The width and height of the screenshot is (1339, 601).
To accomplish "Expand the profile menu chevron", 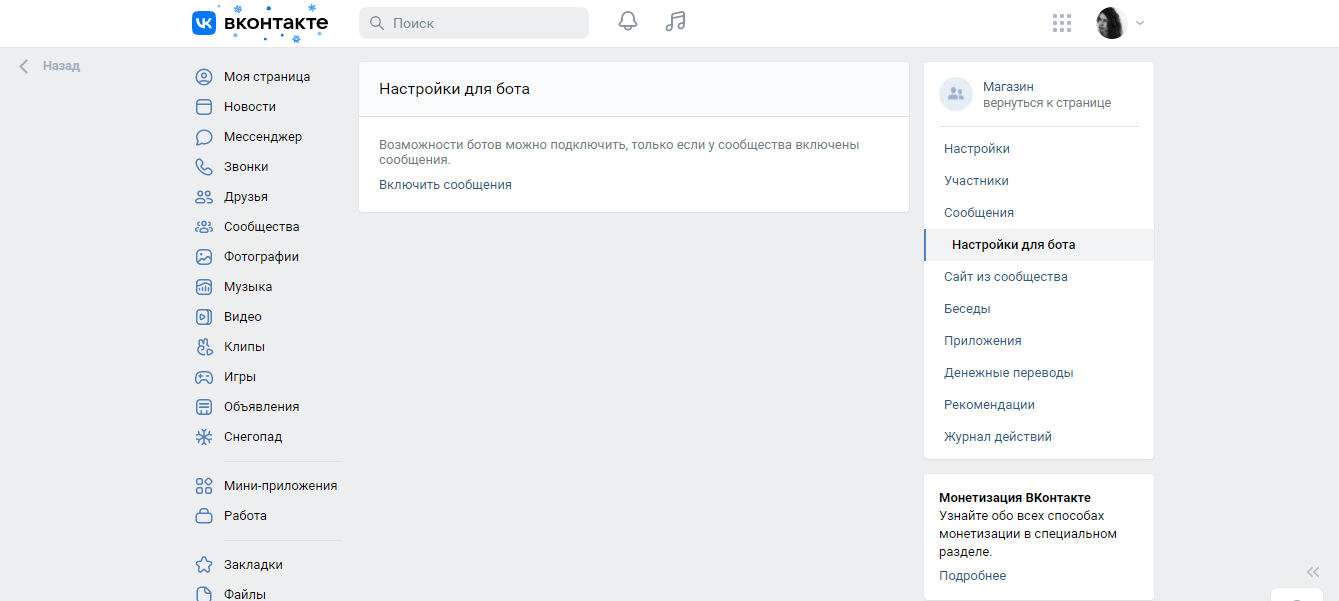I will click(x=1140, y=23).
